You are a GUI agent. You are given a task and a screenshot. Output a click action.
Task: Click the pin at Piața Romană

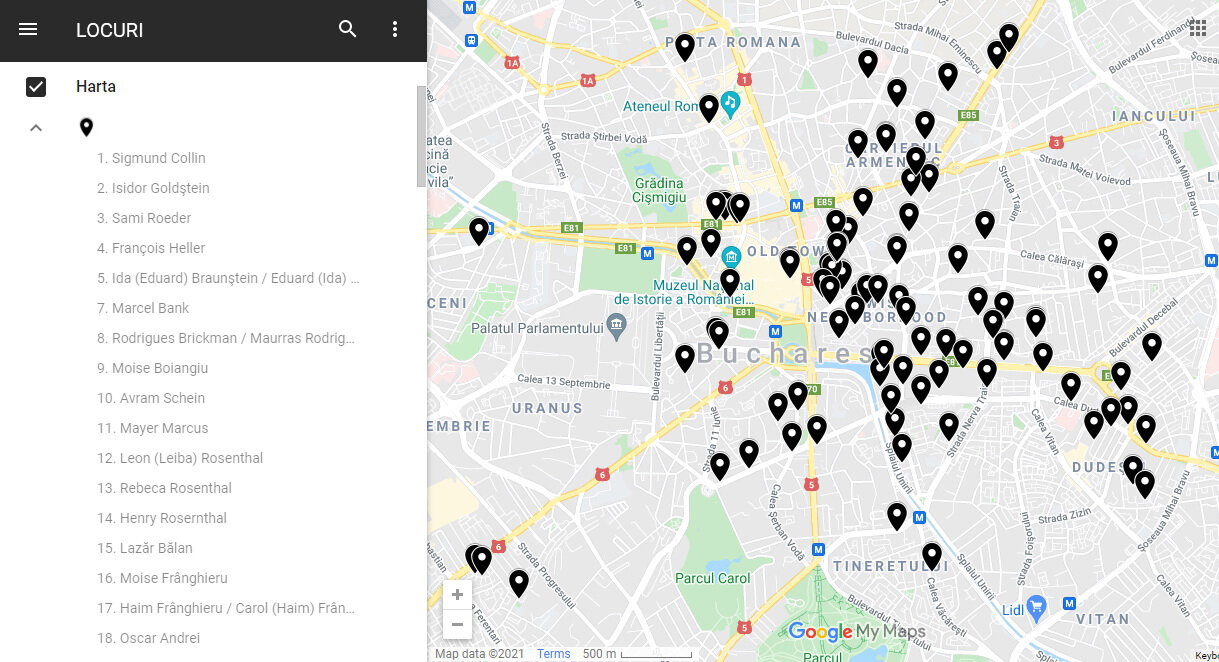pyautogui.click(x=685, y=46)
